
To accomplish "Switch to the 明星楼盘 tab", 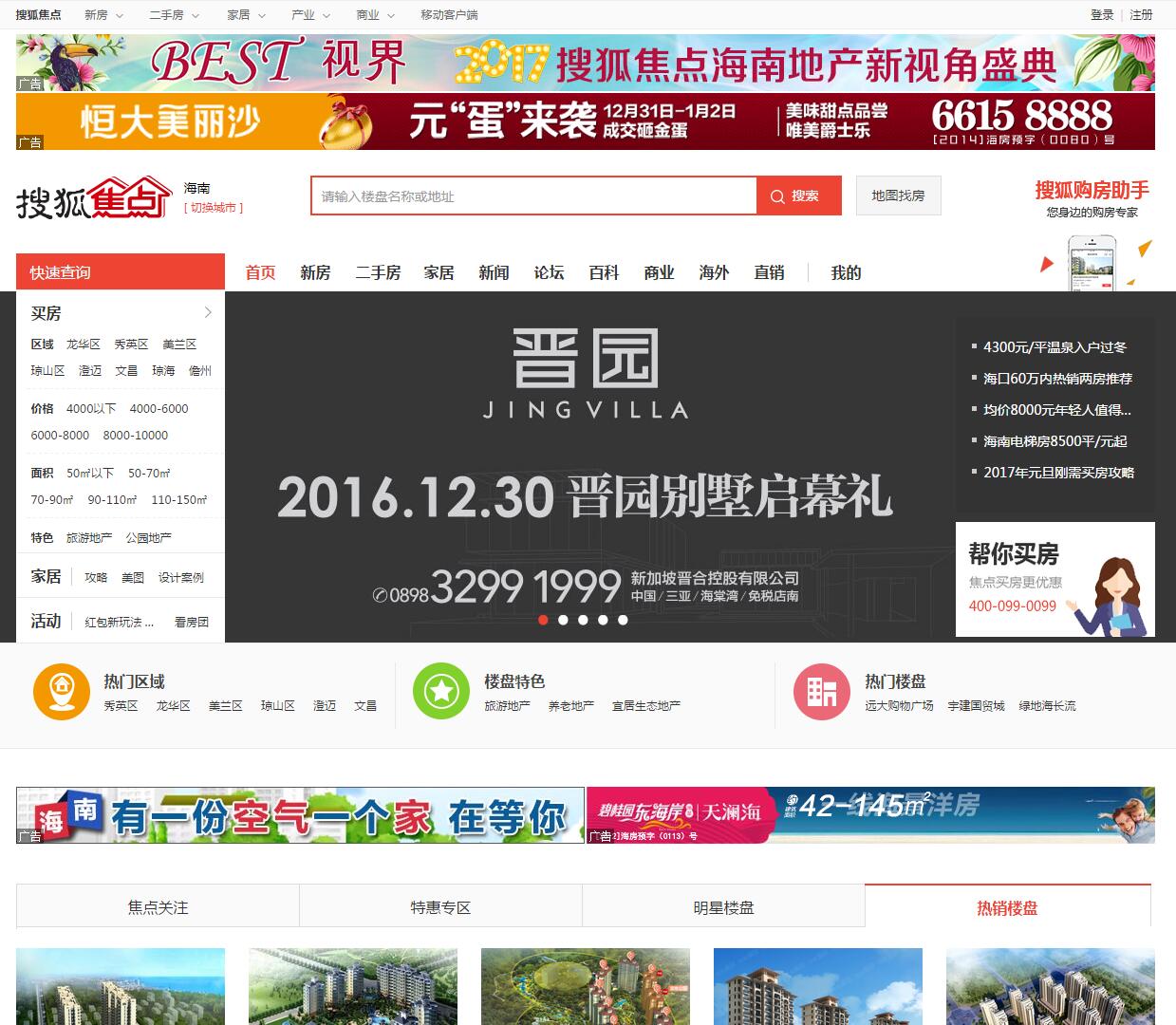I will click(x=723, y=907).
